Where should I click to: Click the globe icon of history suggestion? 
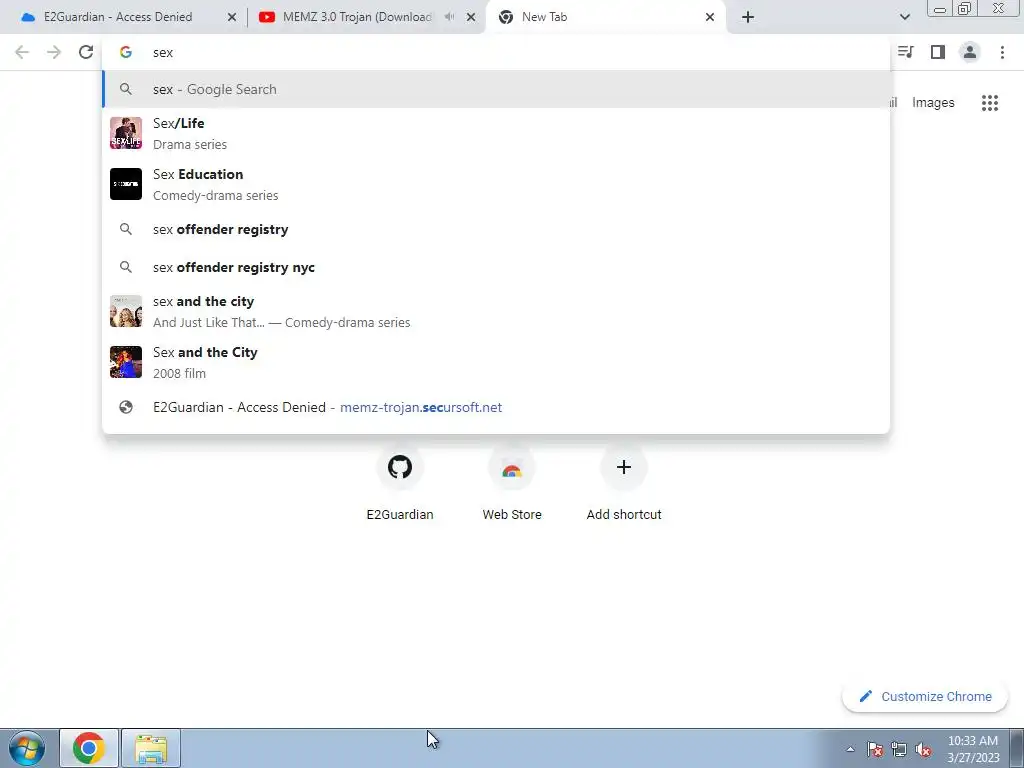125,408
